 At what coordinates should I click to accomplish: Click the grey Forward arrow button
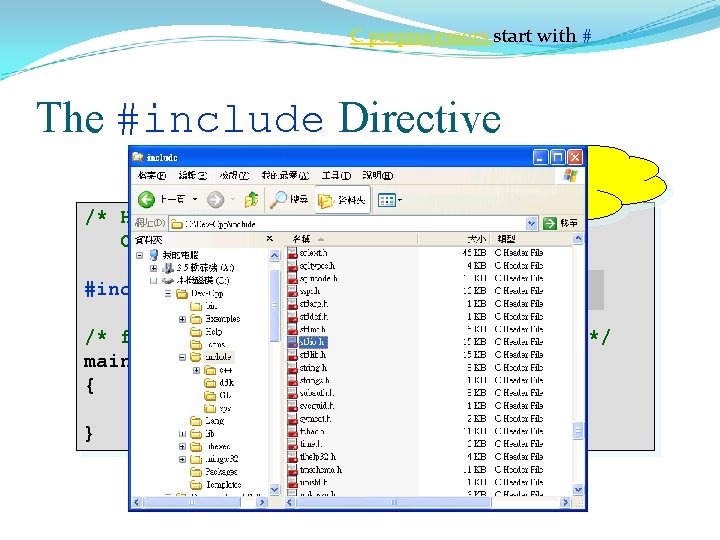[215, 199]
